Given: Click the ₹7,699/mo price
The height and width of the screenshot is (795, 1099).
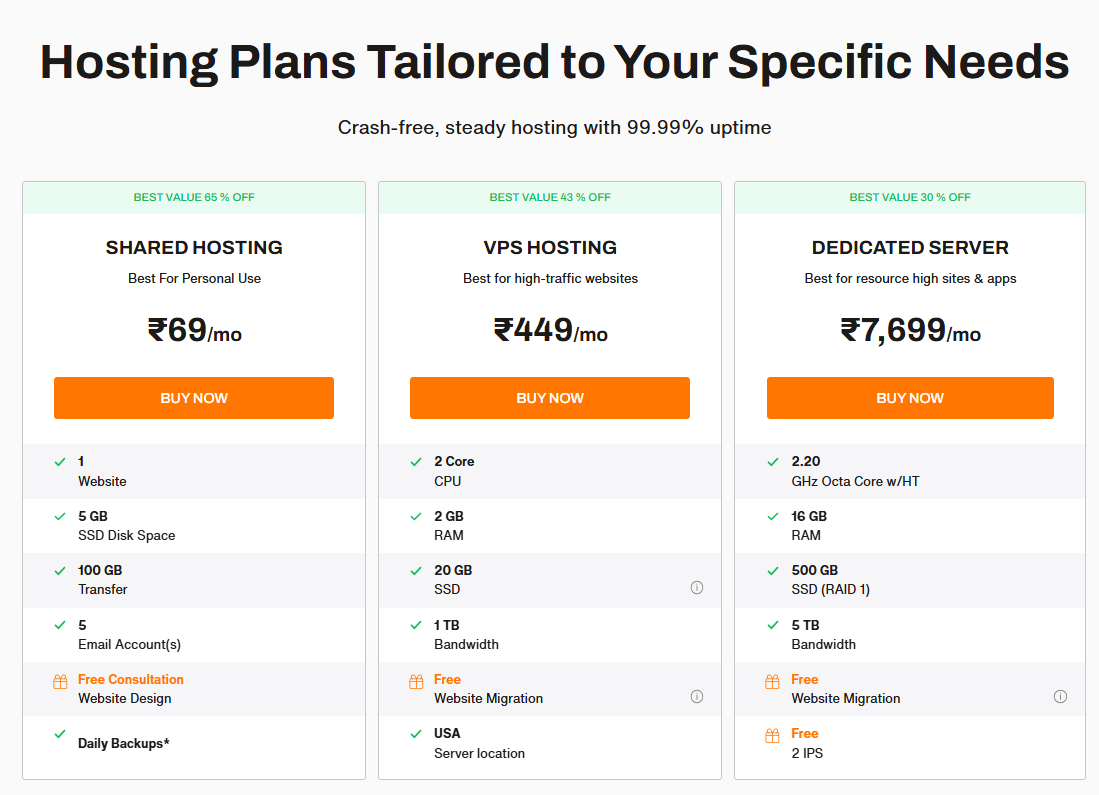Looking at the screenshot, I should click(x=910, y=330).
